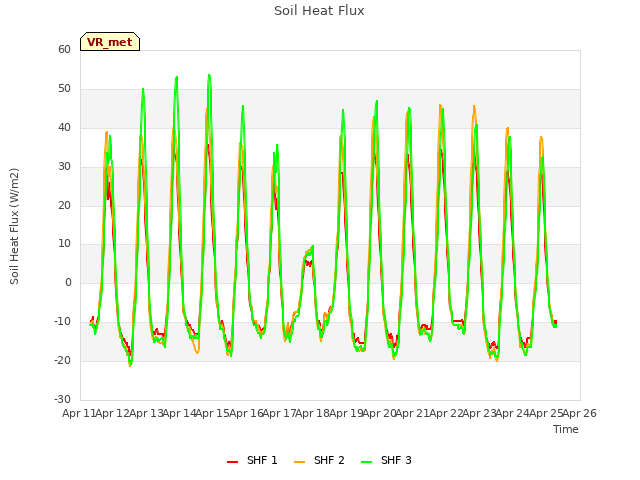640x480 pixels.
Task: Click the Time axis label
Action: click(566, 429)
